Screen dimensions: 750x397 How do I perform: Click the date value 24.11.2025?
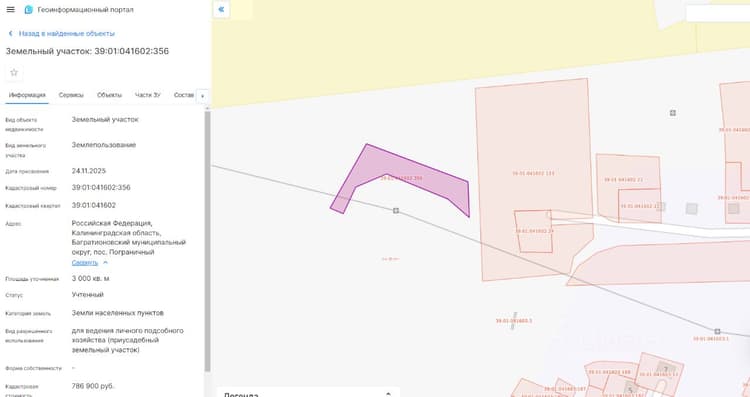pos(89,171)
